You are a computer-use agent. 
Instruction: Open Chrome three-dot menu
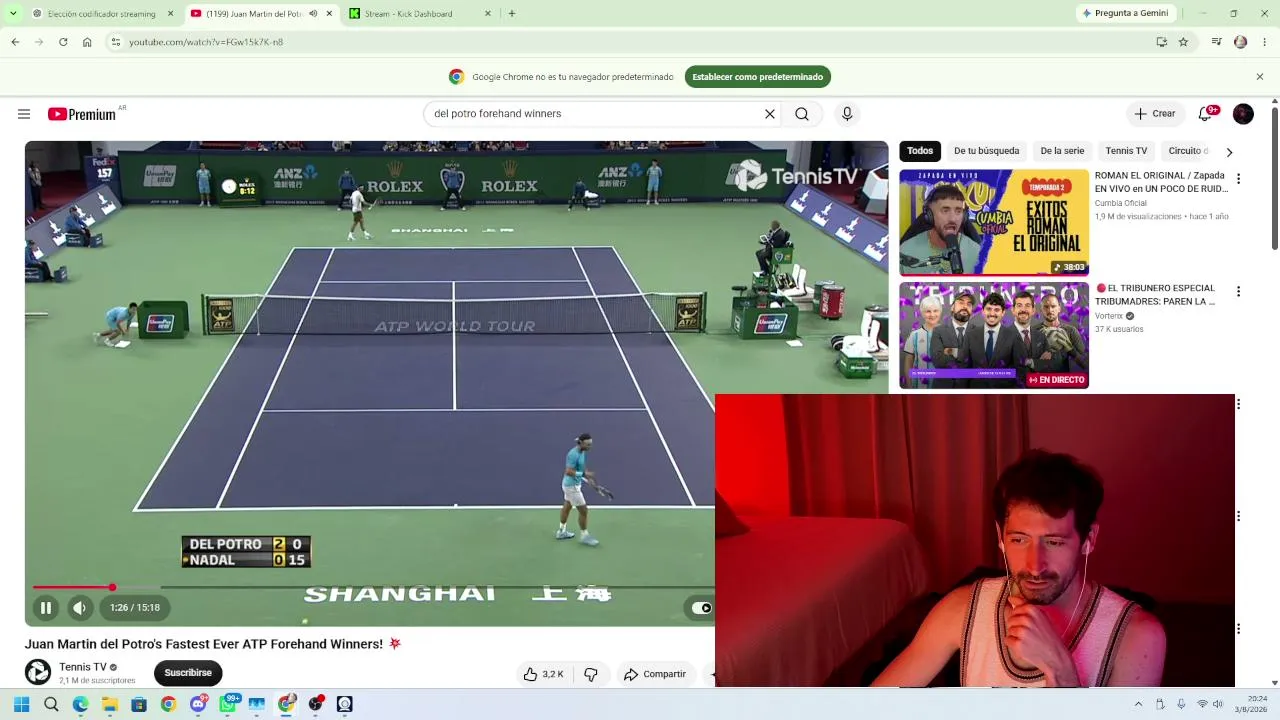1265,42
